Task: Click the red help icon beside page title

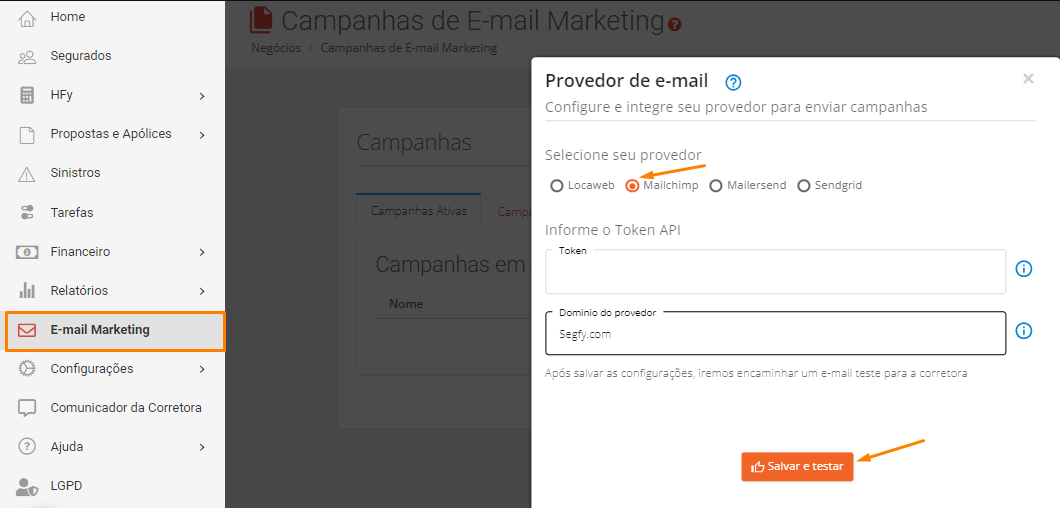Action: point(675,24)
